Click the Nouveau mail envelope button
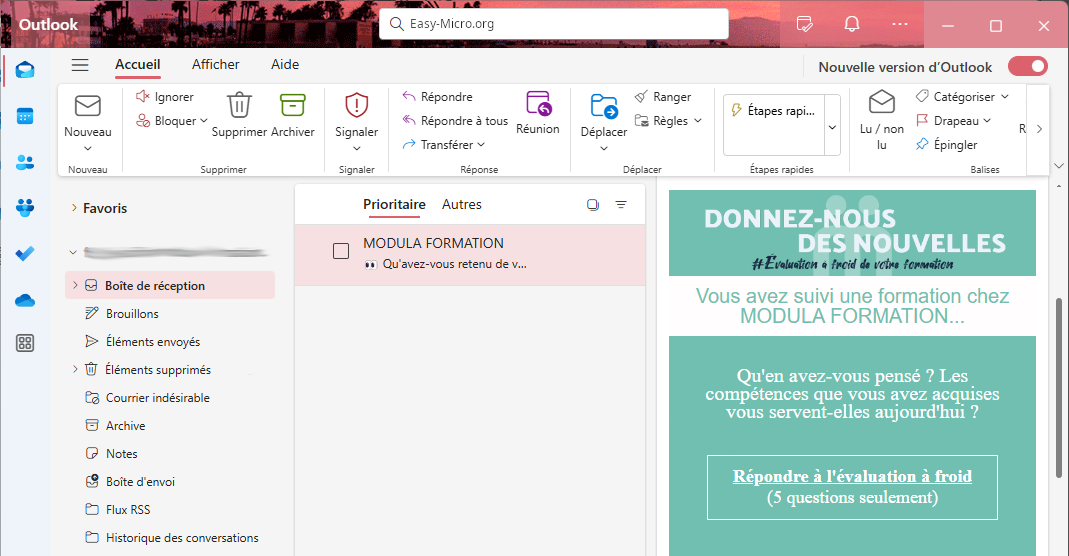The image size is (1069, 556). pos(88,106)
